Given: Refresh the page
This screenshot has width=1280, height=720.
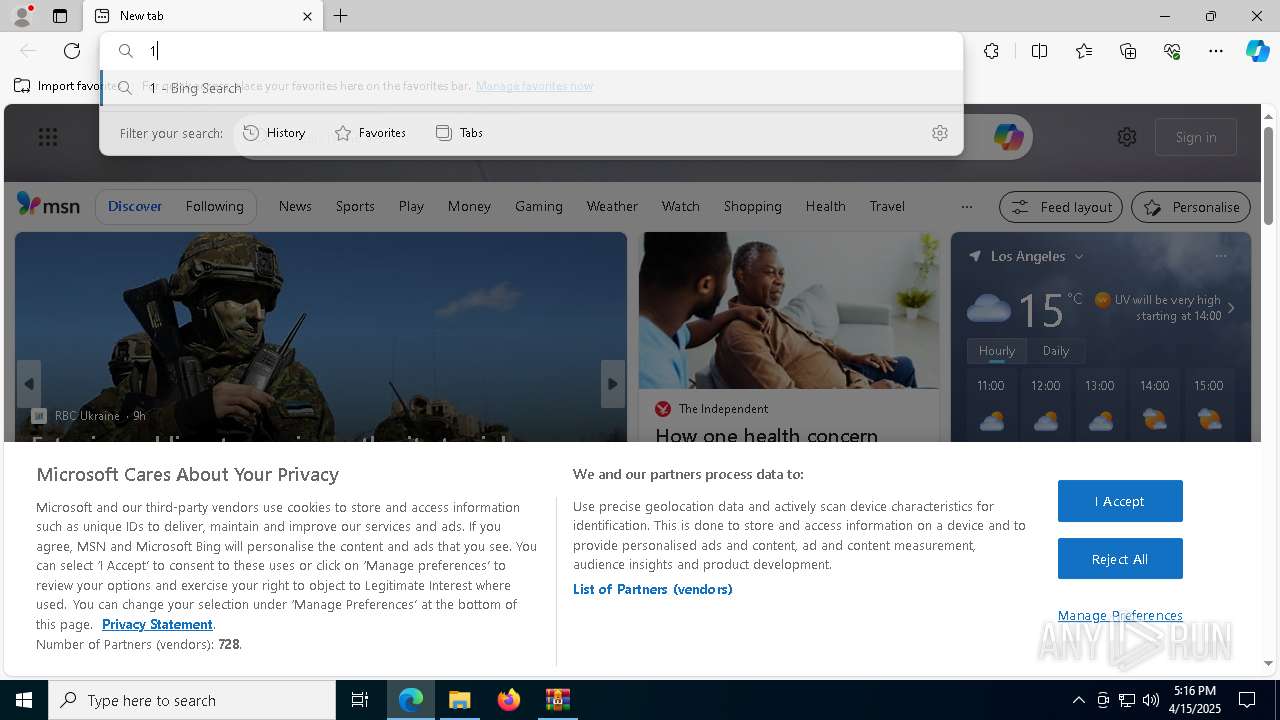Looking at the screenshot, I should (x=72, y=51).
